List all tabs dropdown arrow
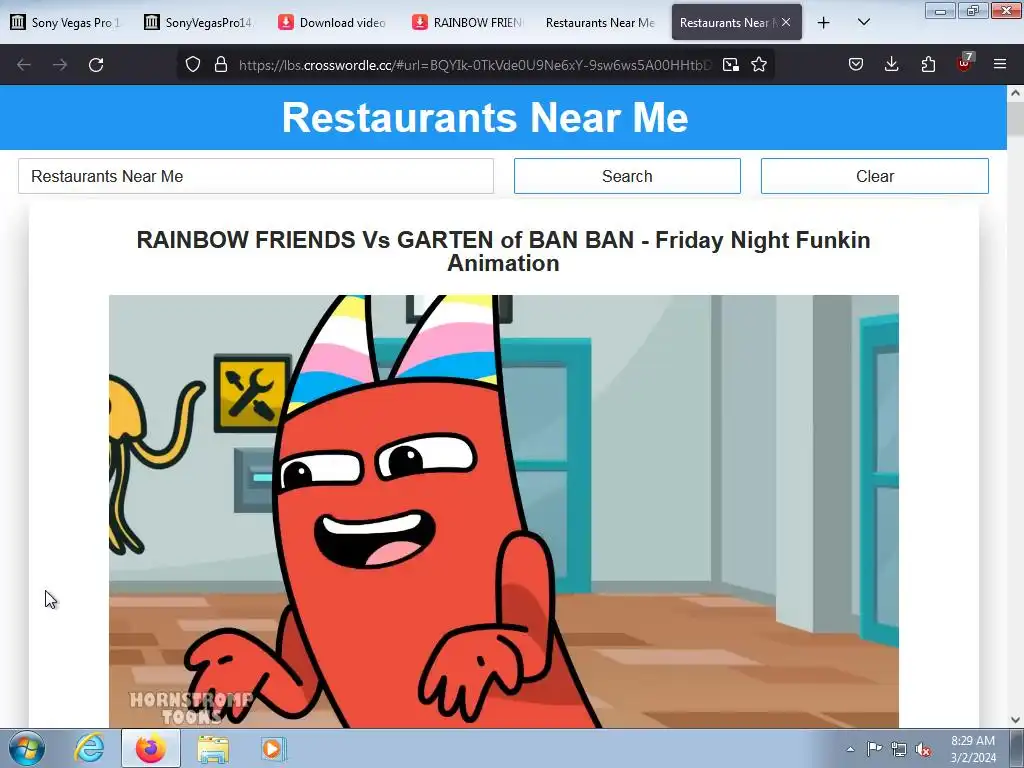The image size is (1024, 768). point(863,22)
